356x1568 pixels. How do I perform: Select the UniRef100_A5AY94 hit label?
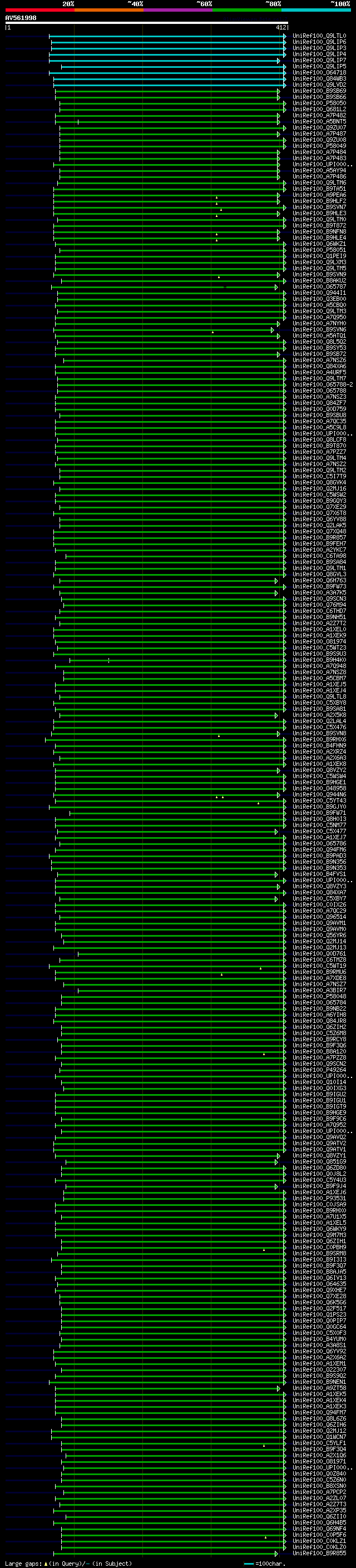319,170
